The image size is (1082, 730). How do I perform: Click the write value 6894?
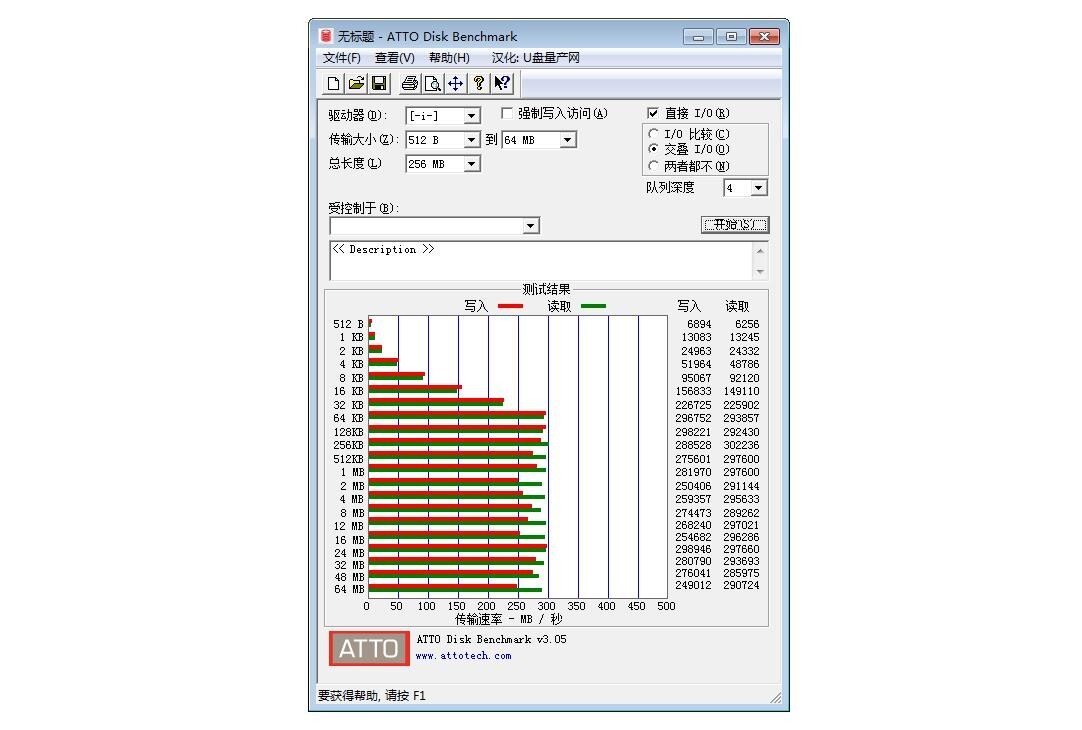pos(699,324)
